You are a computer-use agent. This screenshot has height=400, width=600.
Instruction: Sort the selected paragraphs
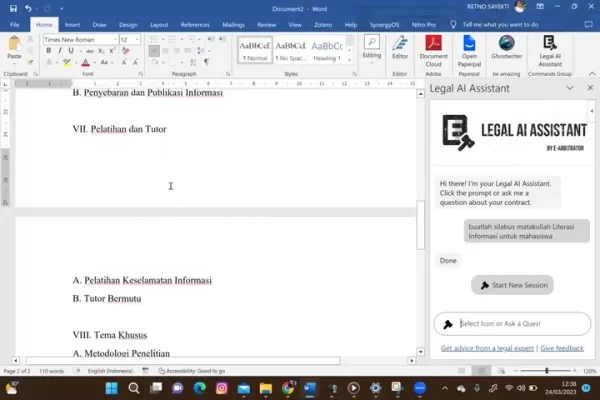click(193, 62)
